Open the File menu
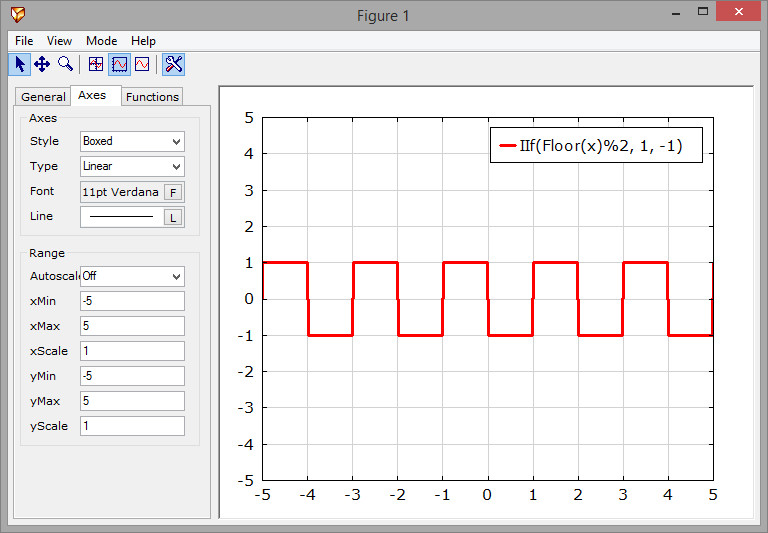The height and width of the screenshot is (533, 768). (24, 41)
